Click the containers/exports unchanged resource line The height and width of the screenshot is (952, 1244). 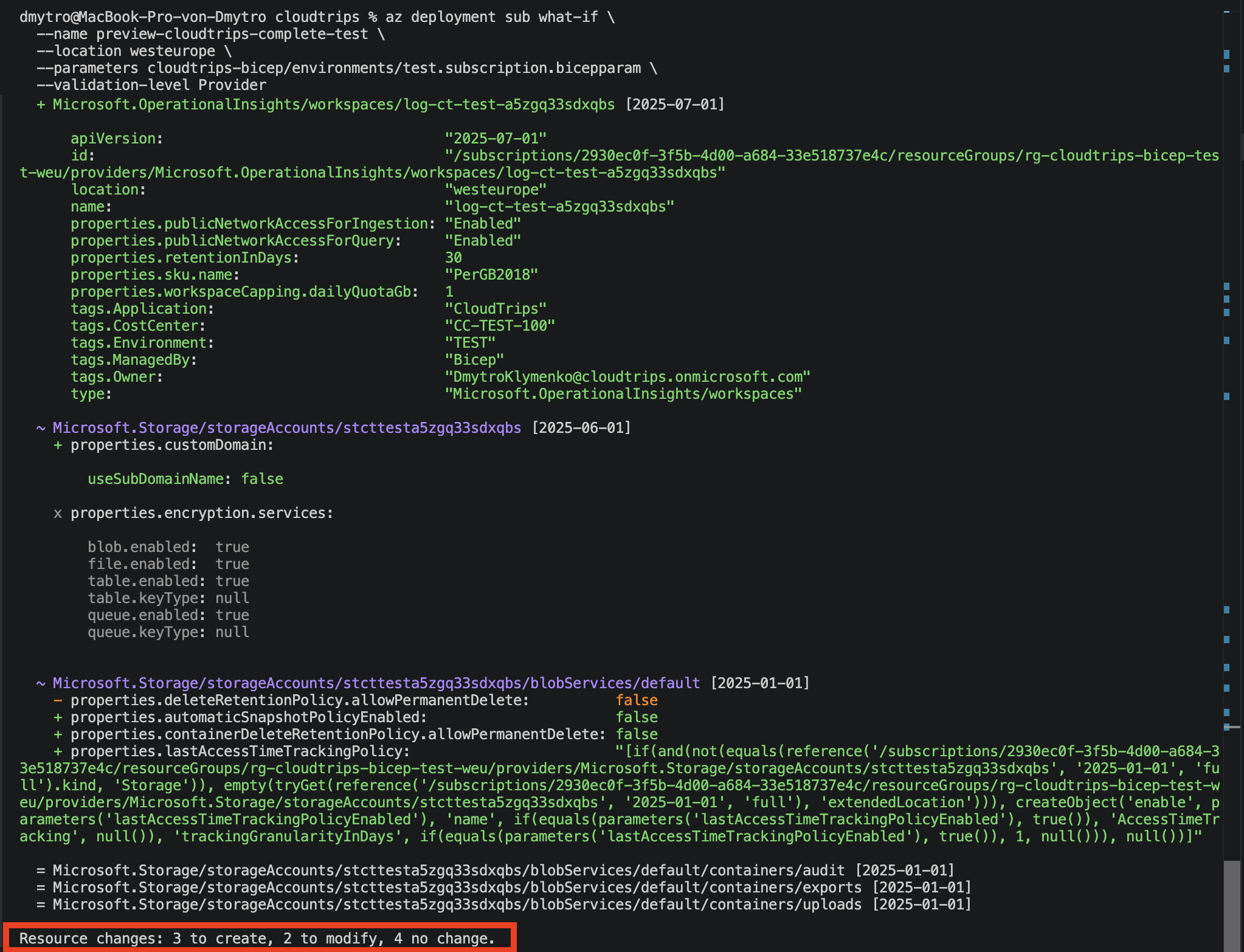click(x=504, y=888)
